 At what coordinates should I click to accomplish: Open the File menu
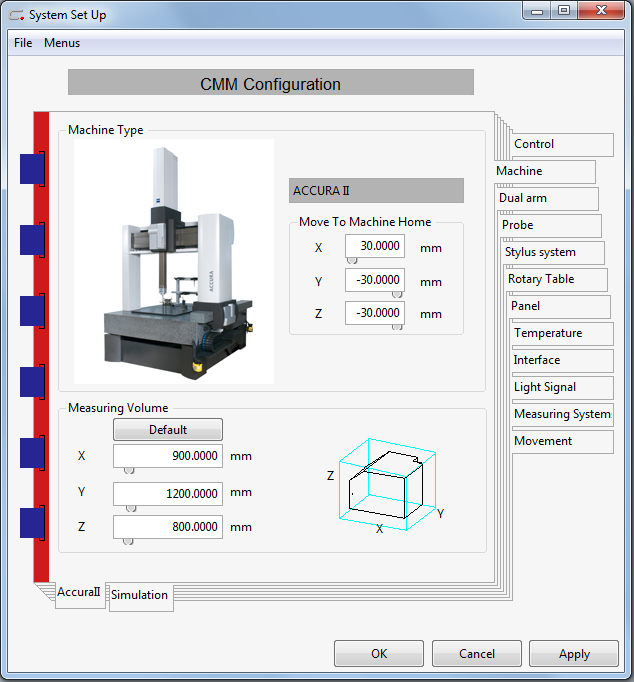[x=23, y=43]
